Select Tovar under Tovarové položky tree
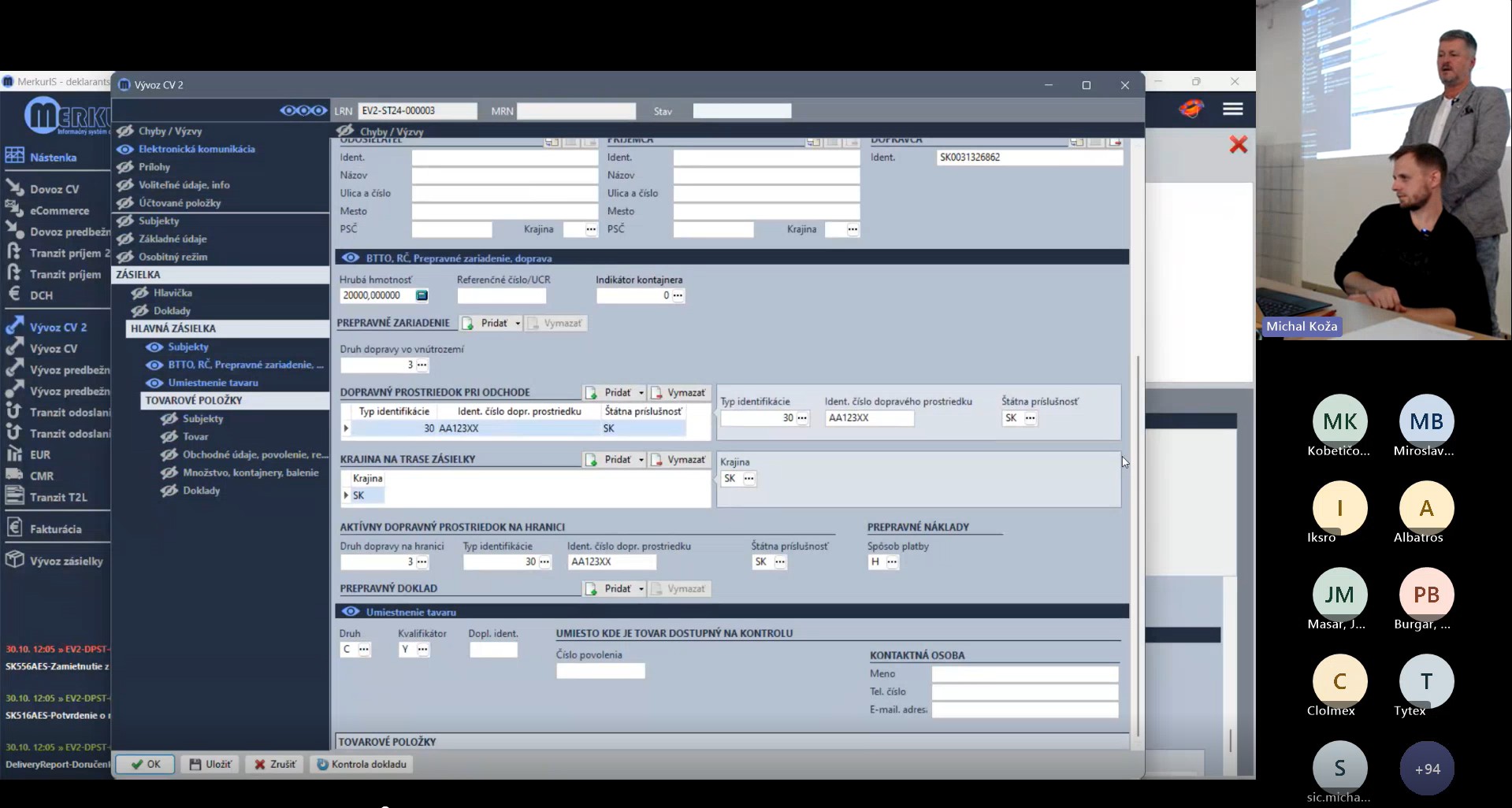 [x=195, y=437]
